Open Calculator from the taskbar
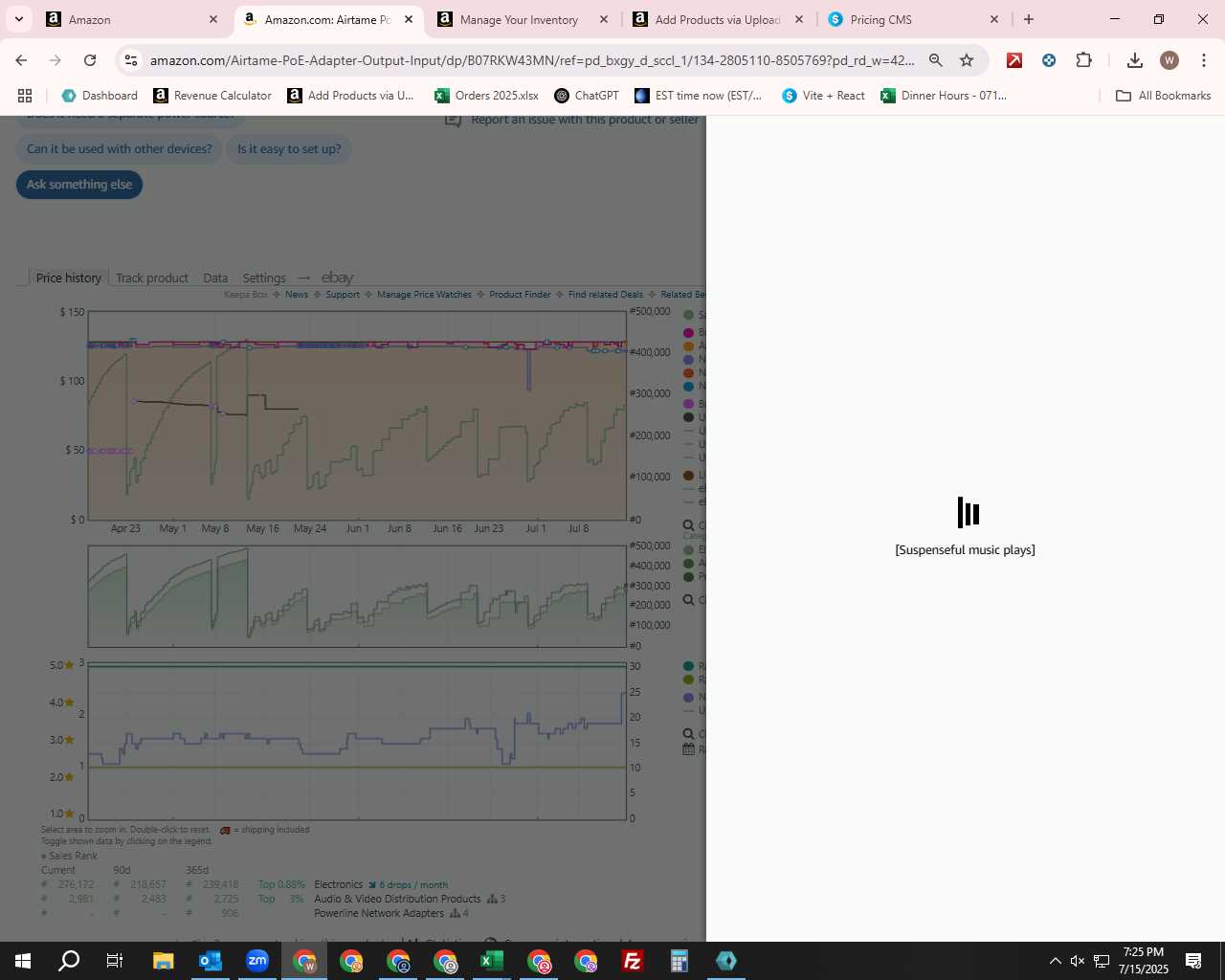 [679, 961]
